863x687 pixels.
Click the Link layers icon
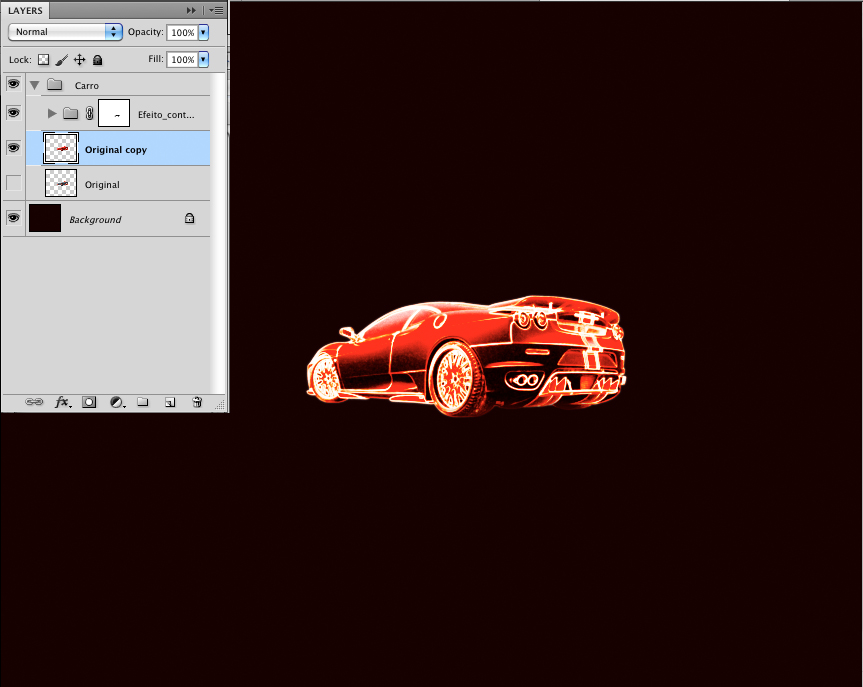pyautogui.click(x=34, y=402)
